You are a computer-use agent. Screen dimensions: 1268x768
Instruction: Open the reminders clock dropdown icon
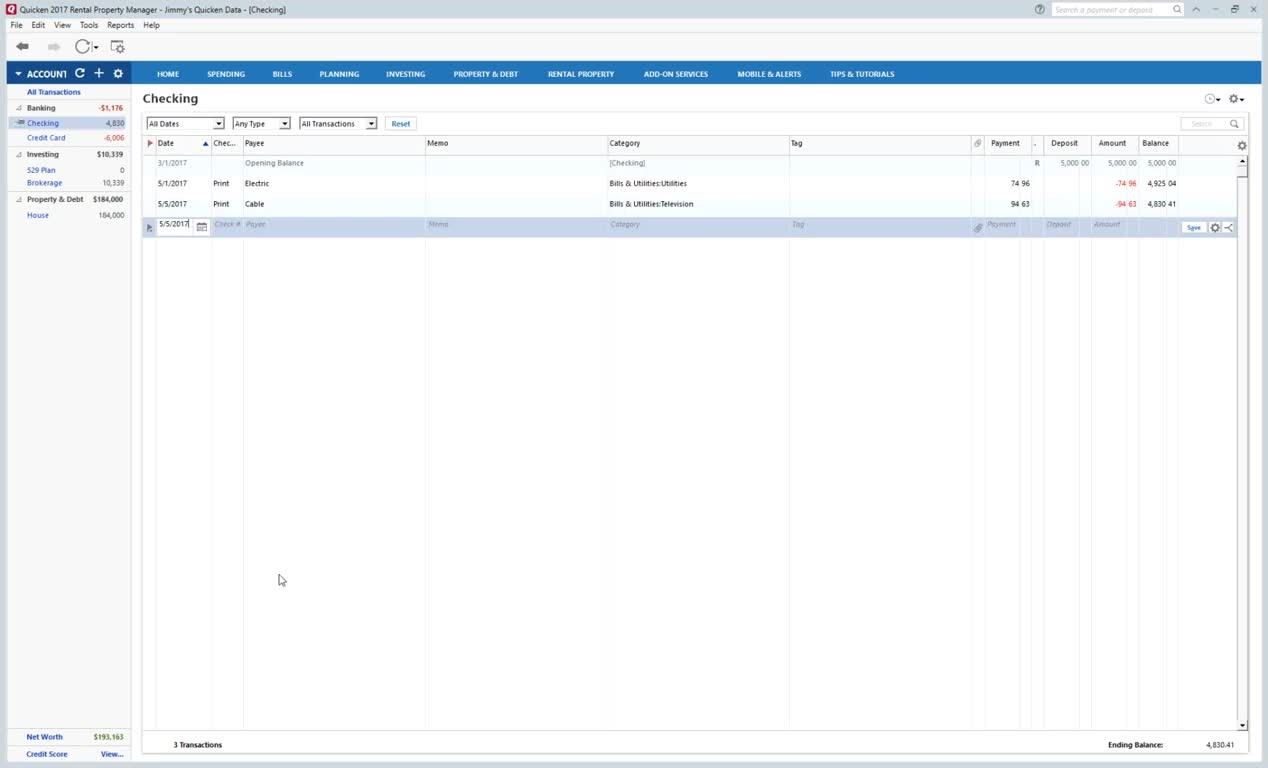click(1211, 99)
